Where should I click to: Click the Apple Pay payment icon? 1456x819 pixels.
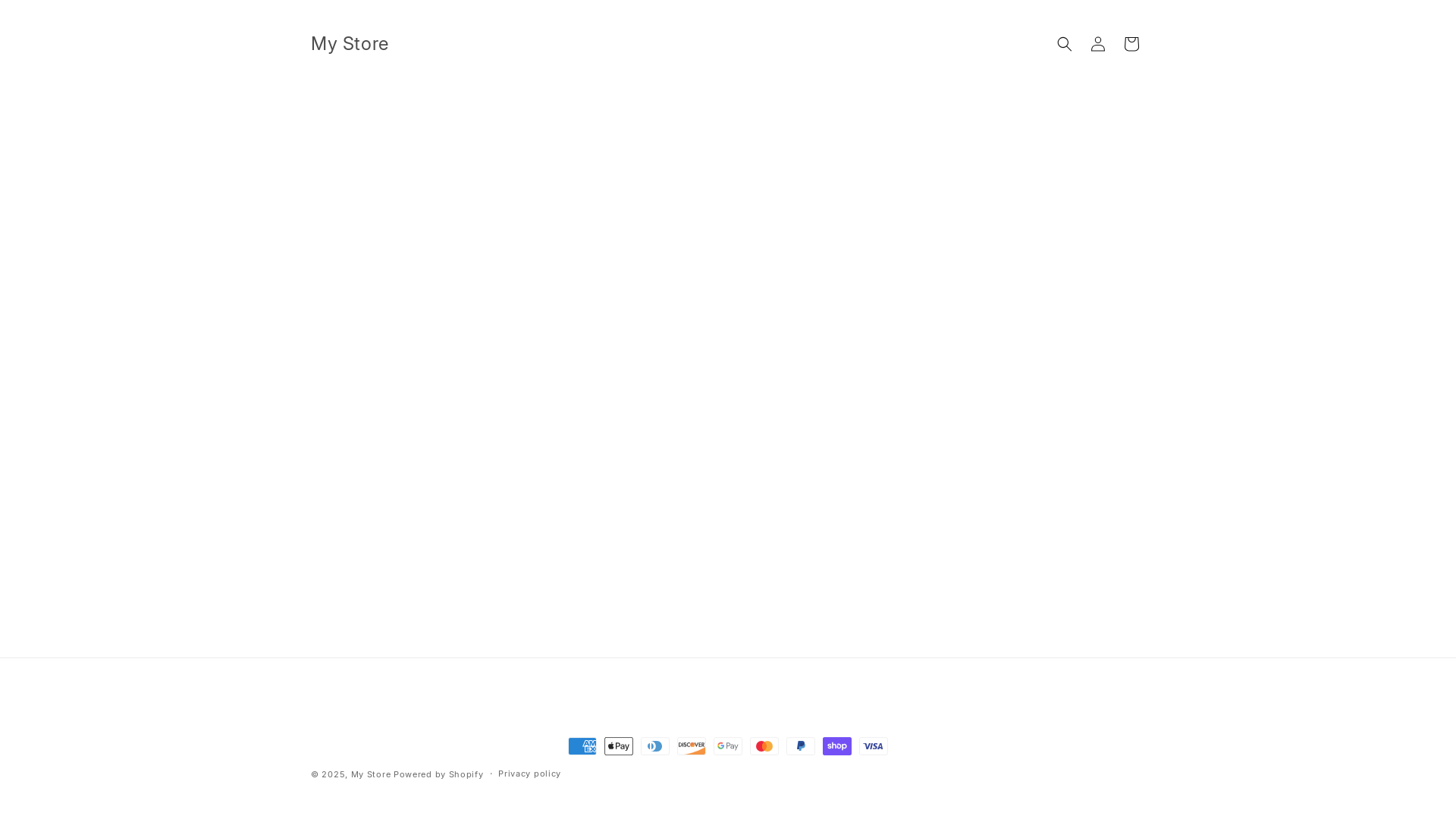(619, 746)
